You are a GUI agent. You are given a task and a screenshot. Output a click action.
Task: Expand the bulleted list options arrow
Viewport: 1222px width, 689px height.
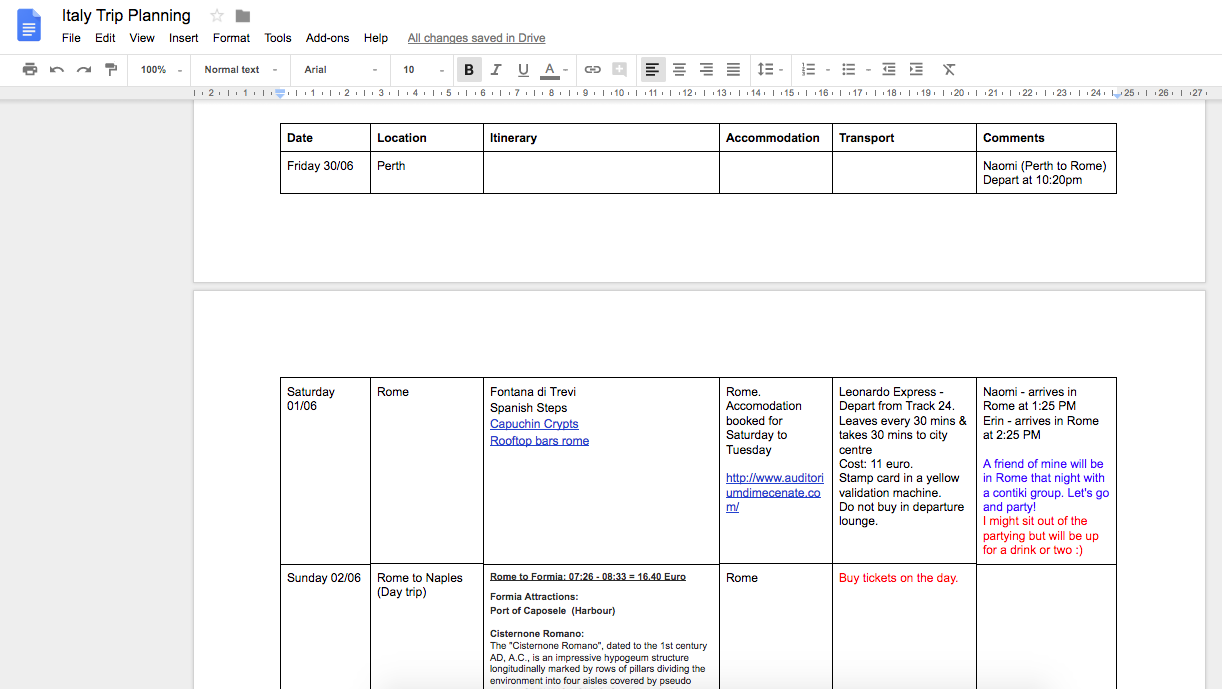[x=868, y=70]
